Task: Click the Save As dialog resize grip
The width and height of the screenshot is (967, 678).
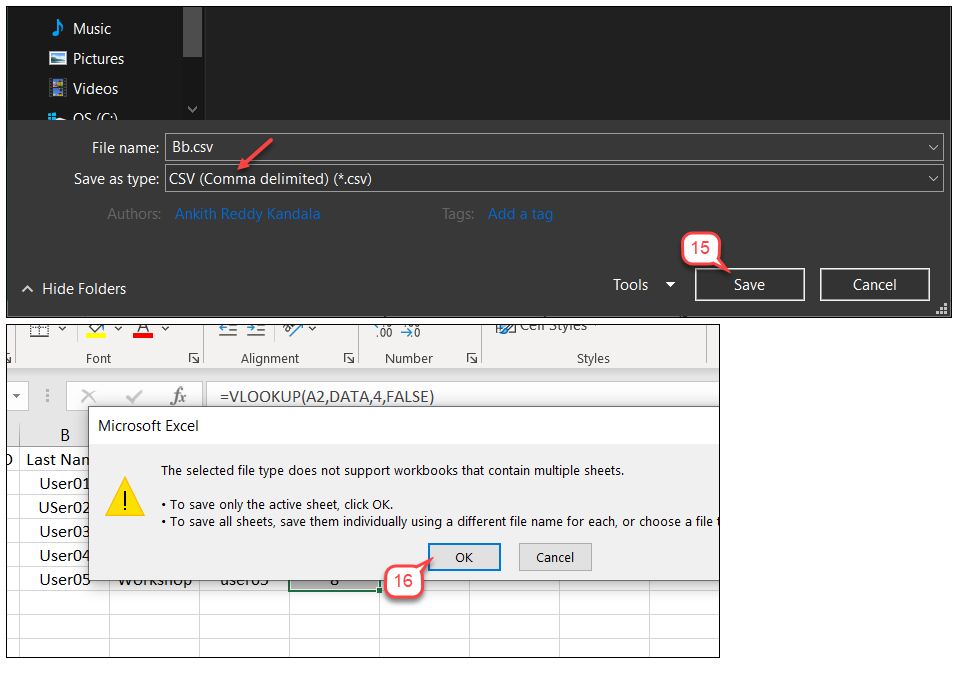Action: [x=942, y=310]
